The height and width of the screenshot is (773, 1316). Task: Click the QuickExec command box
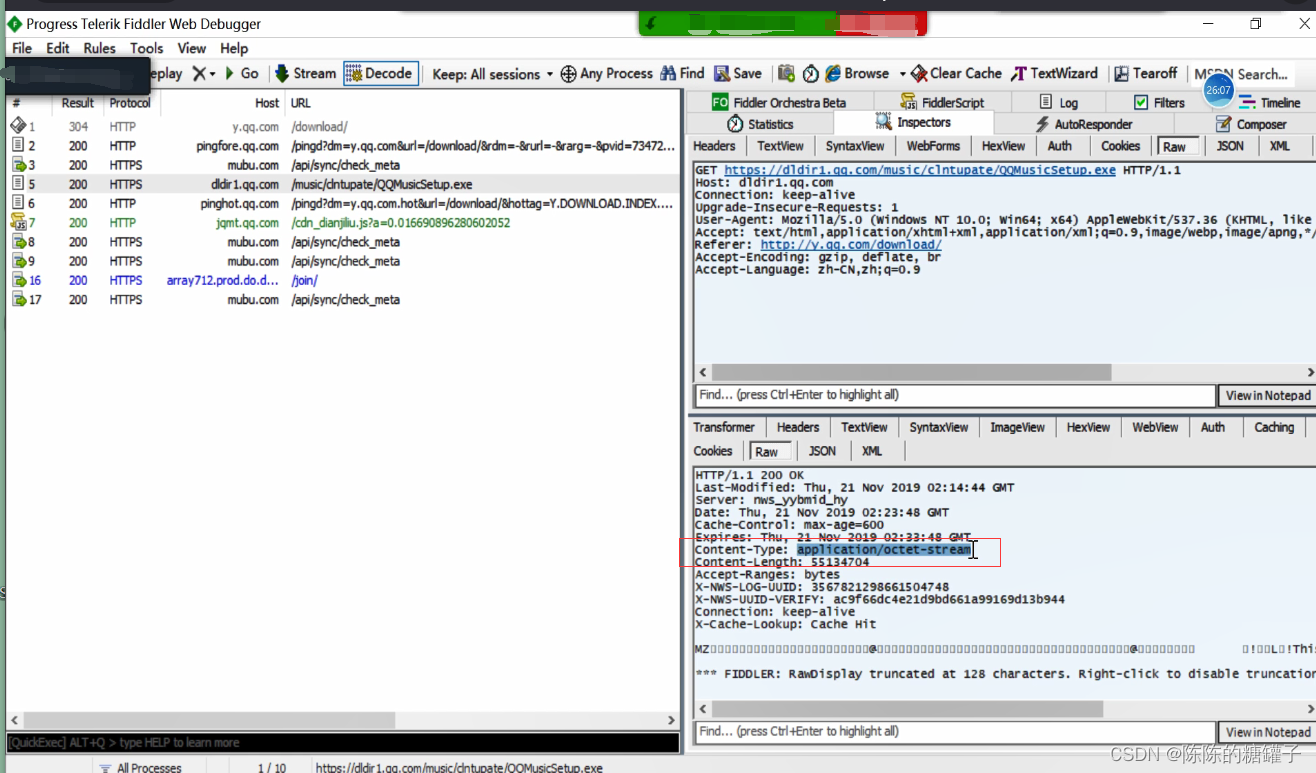click(342, 743)
